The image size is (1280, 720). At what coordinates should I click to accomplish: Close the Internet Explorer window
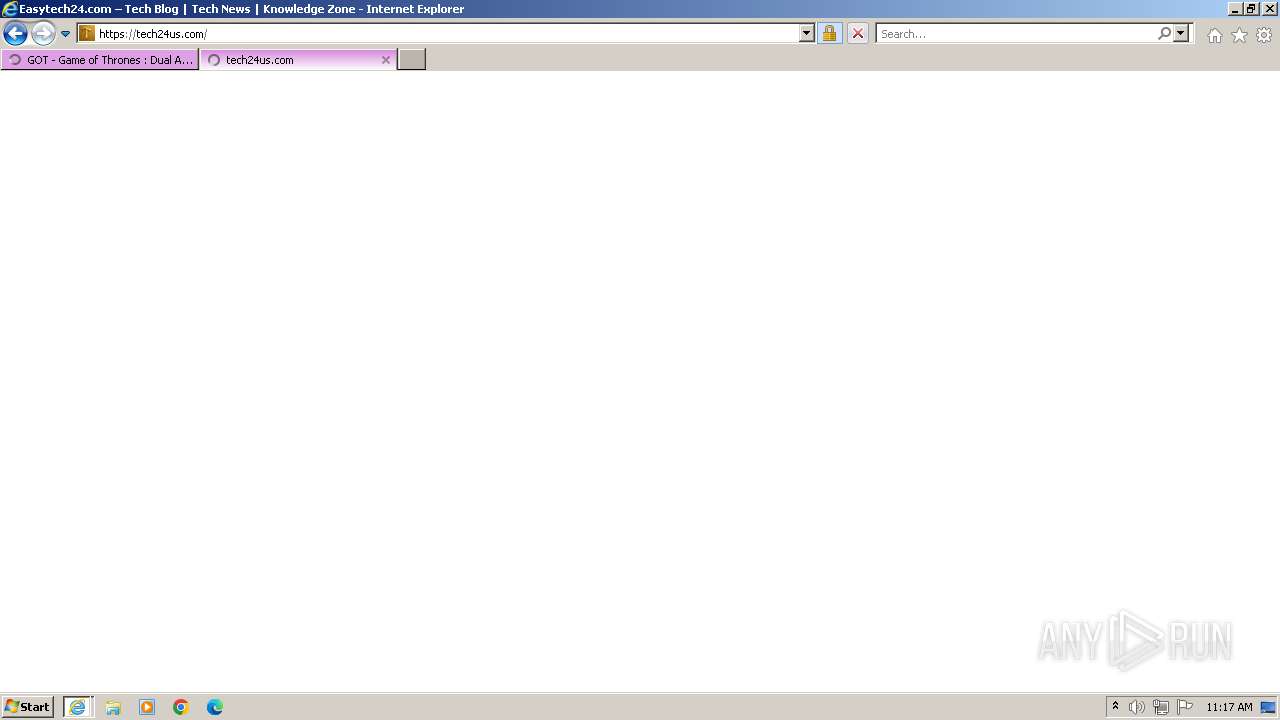(x=1270, y=8)
